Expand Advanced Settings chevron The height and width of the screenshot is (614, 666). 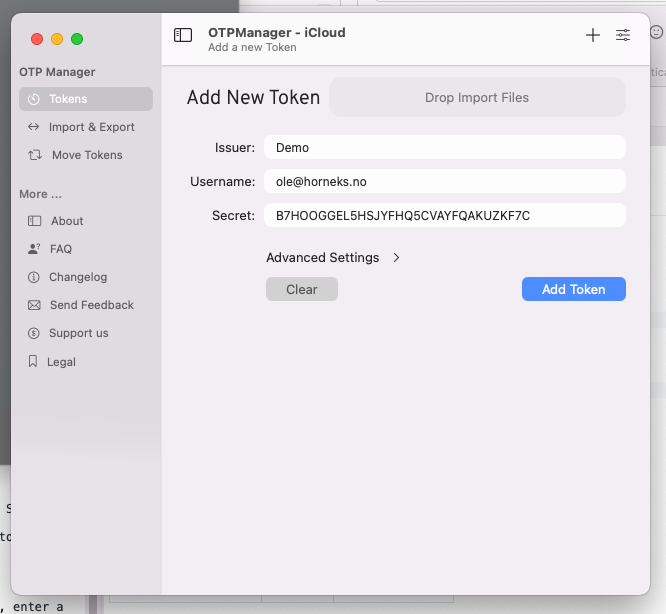pos(396,258)
